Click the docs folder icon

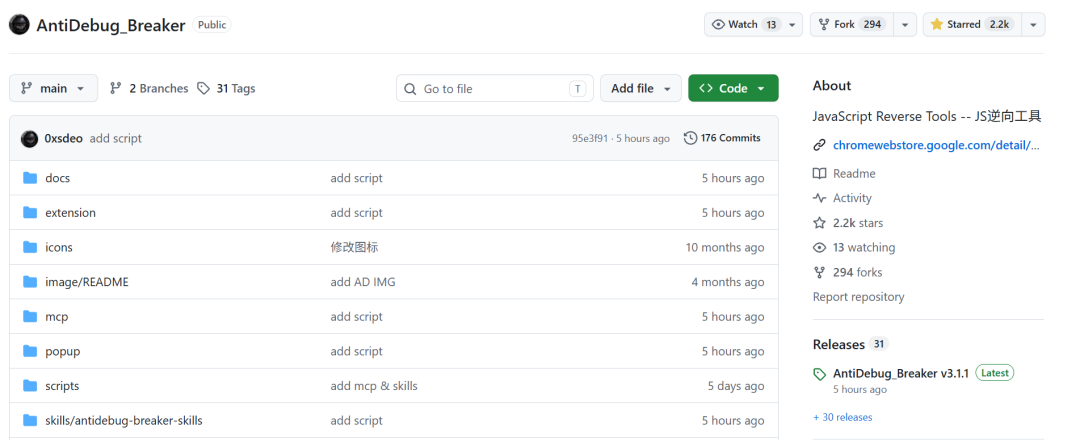(30, 178)
